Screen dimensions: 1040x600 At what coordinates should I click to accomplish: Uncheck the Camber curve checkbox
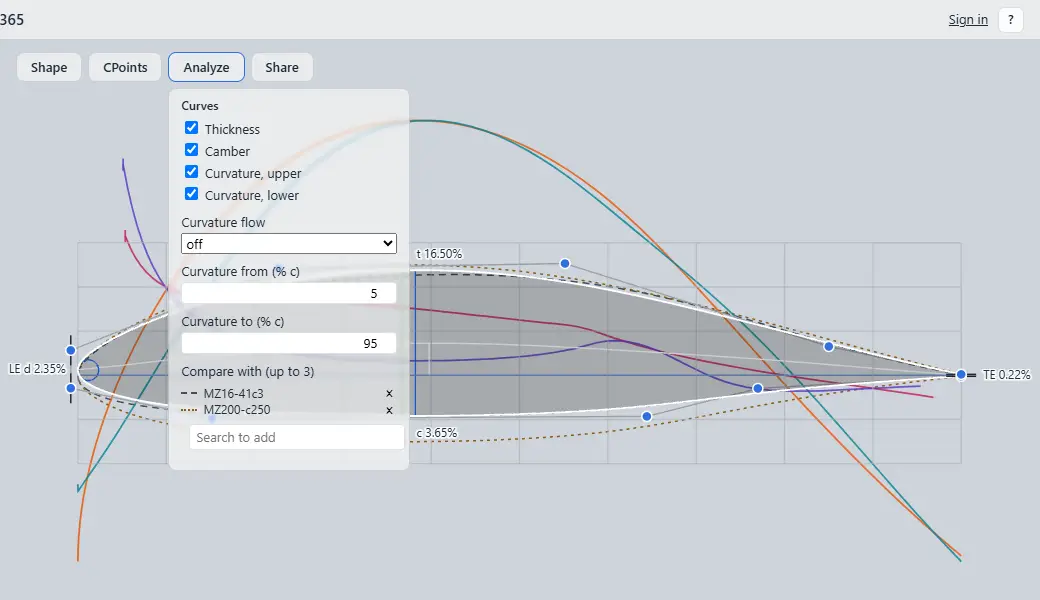tap(192, 150)
